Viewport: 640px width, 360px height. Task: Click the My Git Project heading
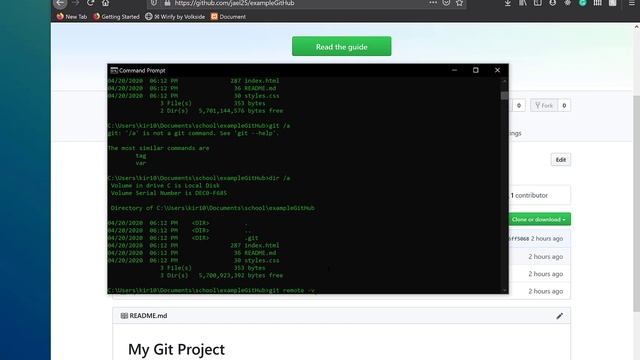[x=176, y=350]
